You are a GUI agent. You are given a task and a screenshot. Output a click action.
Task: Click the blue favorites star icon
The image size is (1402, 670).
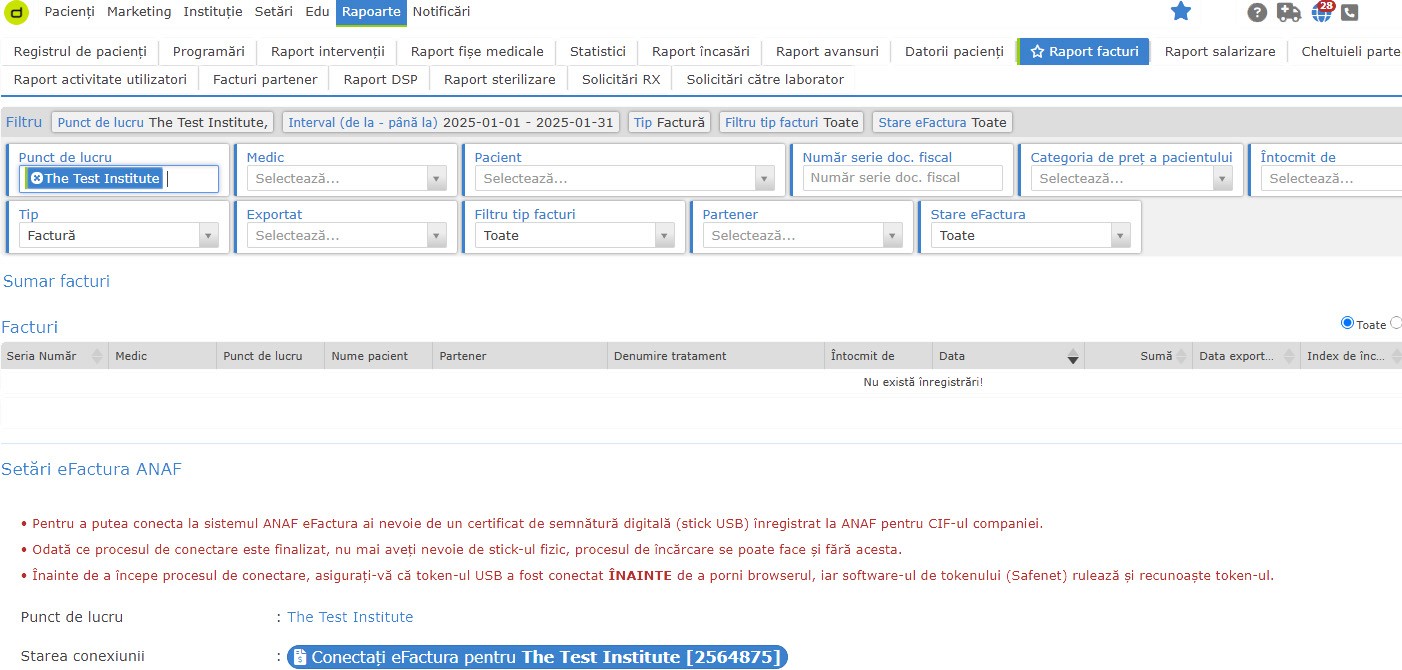click(1181, 12)
